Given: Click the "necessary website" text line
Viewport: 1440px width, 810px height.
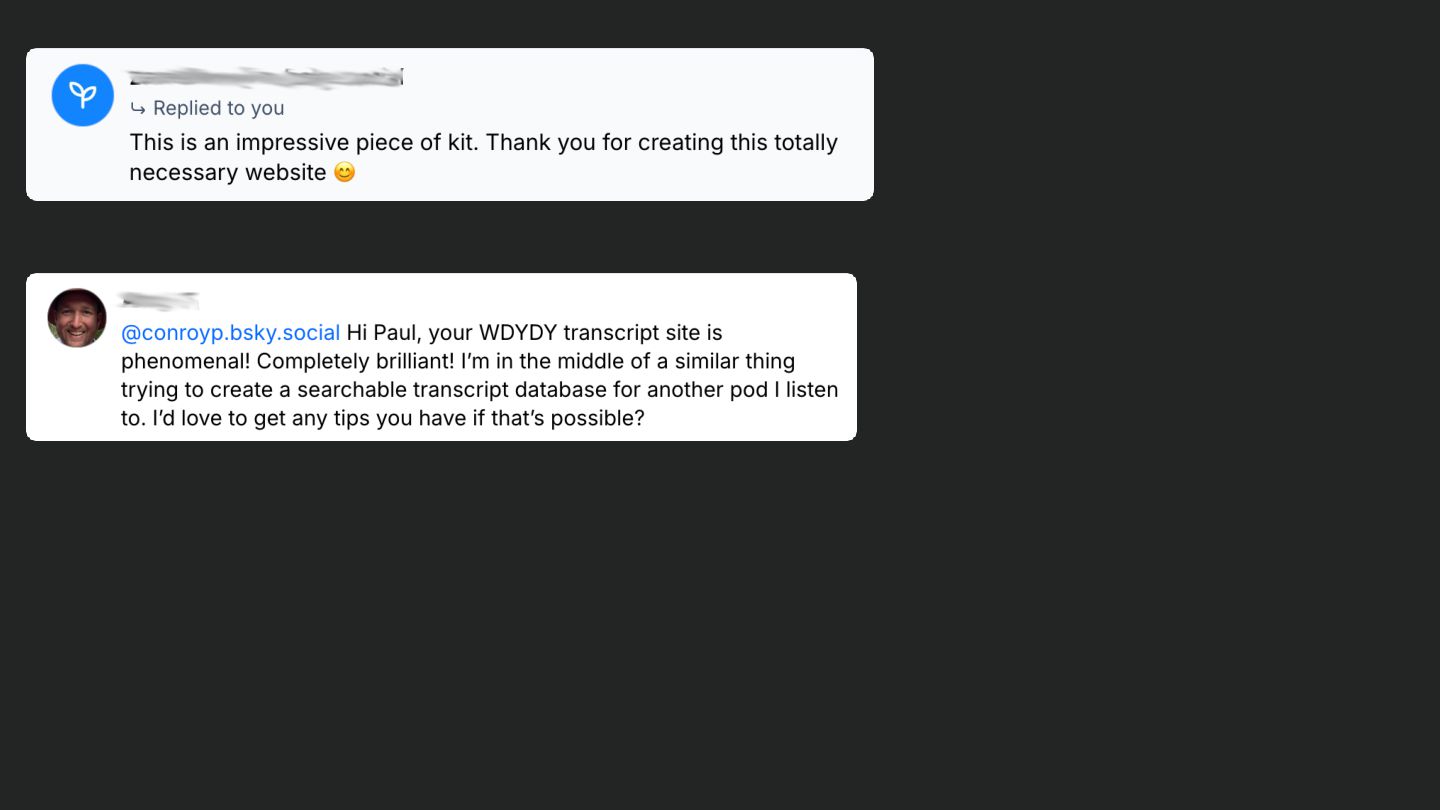Looking at the screenshot, I should pyautogui.click(x=227, y=172).
